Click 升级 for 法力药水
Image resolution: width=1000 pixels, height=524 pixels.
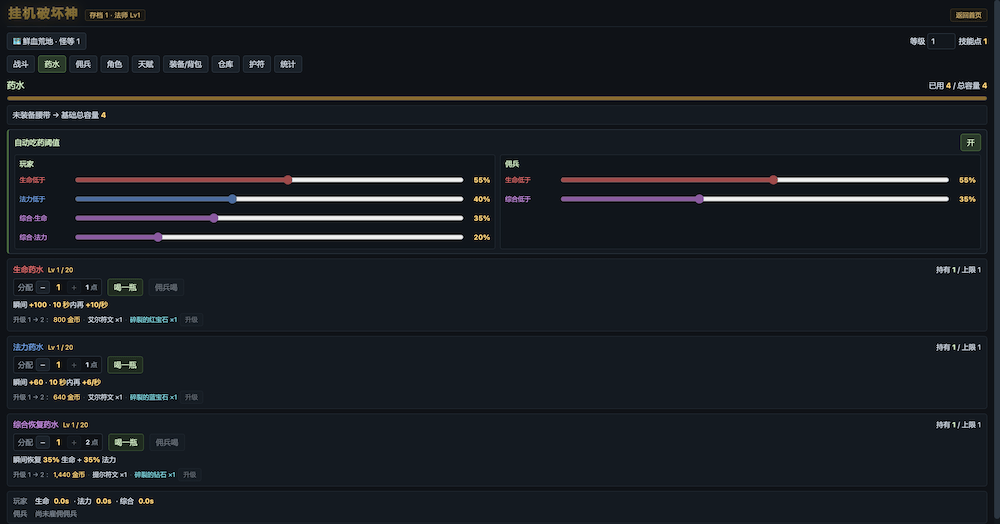[191, 398]
